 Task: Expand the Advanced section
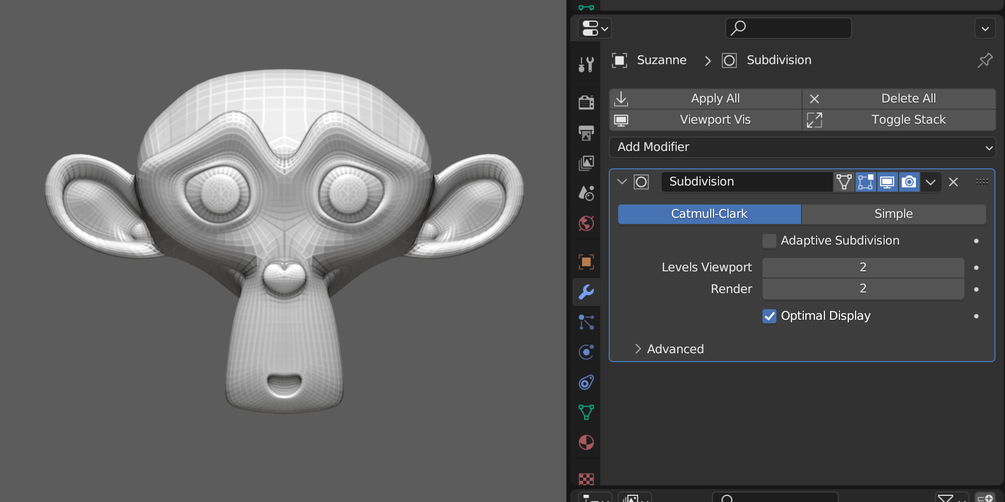point(669,349)
